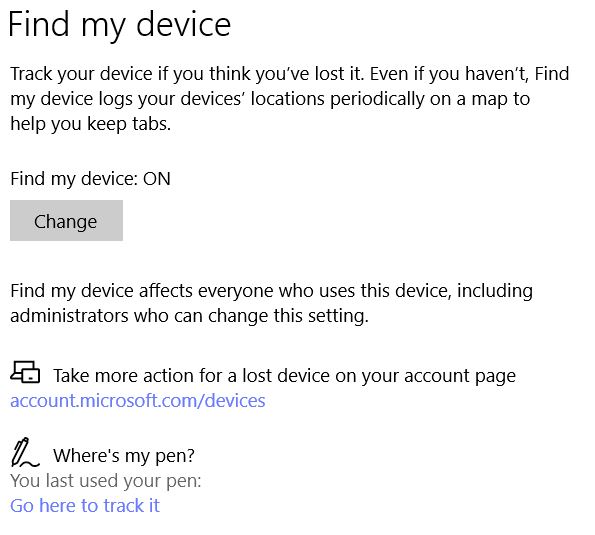The height and width of the screenshot is (535, 595).
Task: Click the devices icon beside lost device text
Action: click(25, 372)
